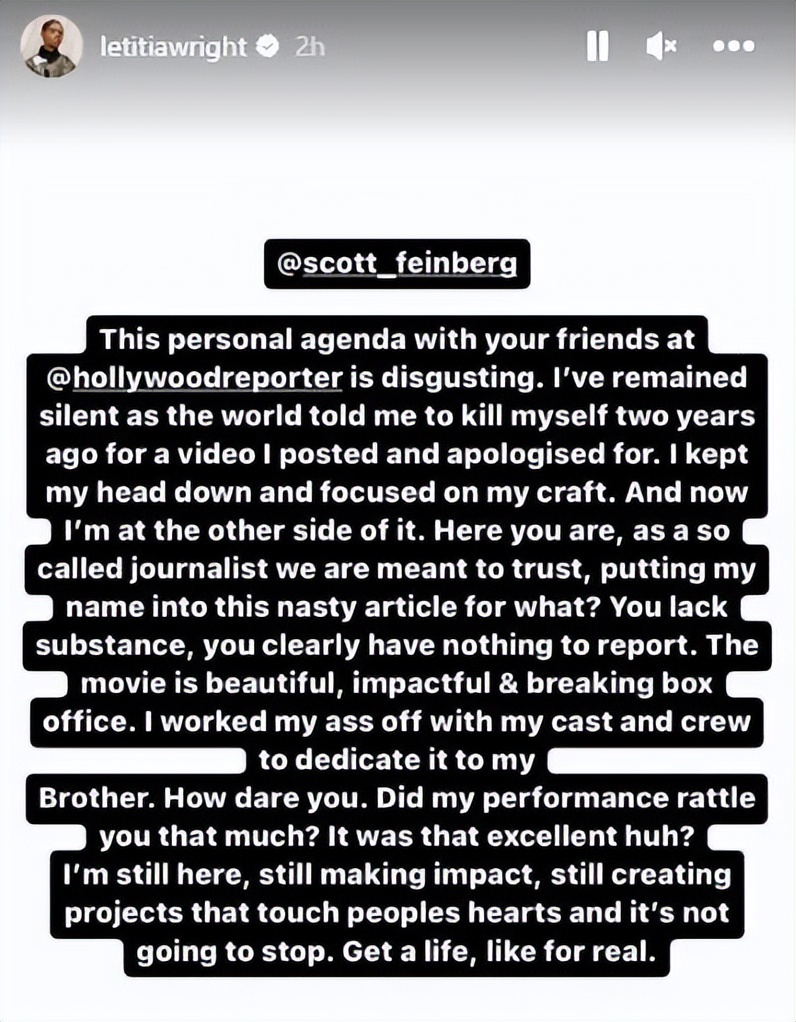This screenshot has height=1022, width=796.
Task: Open the three-dot more options menu
Action: click(x=733, y=46)
